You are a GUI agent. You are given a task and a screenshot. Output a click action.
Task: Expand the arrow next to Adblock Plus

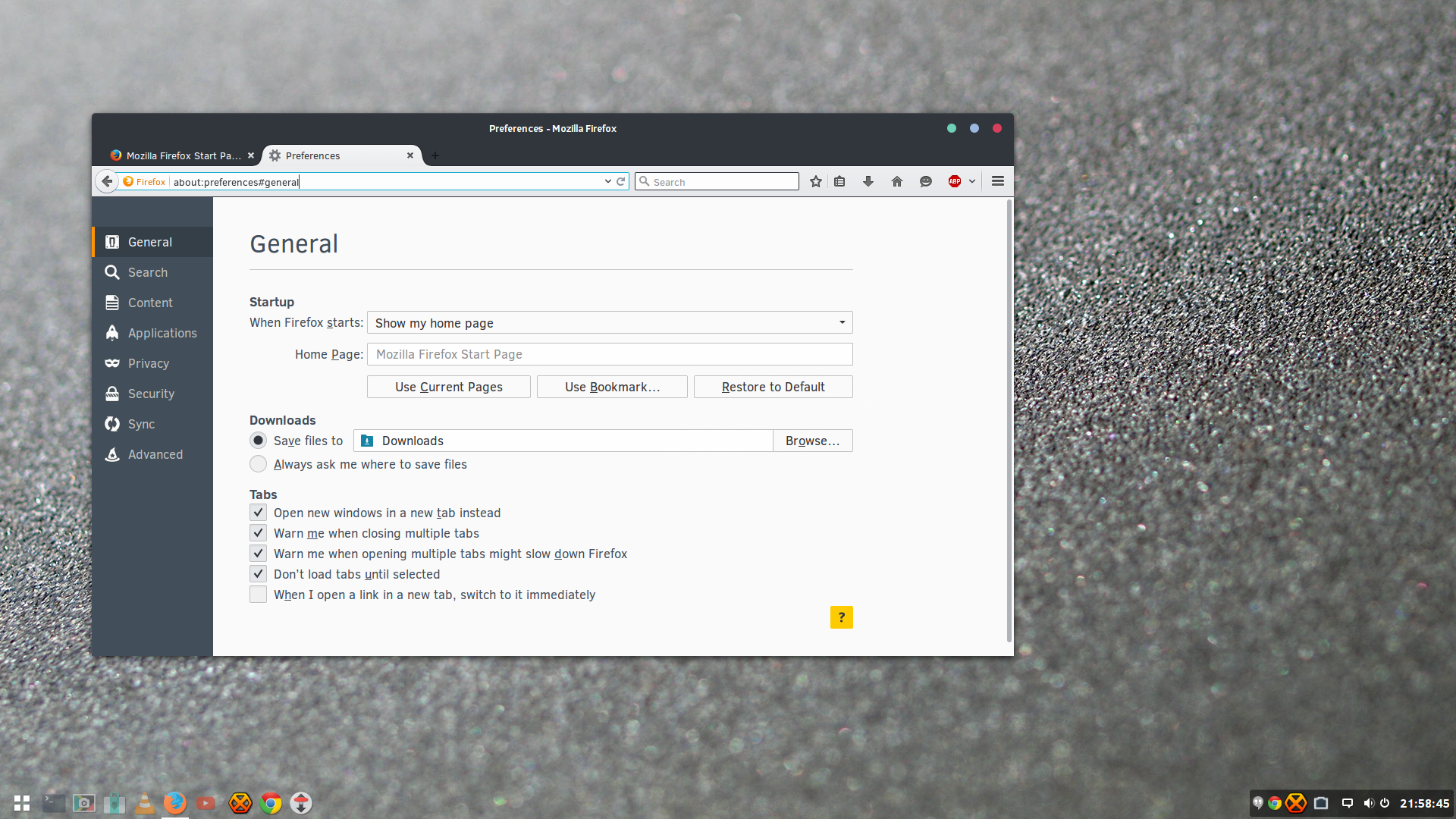coord(972,181)
